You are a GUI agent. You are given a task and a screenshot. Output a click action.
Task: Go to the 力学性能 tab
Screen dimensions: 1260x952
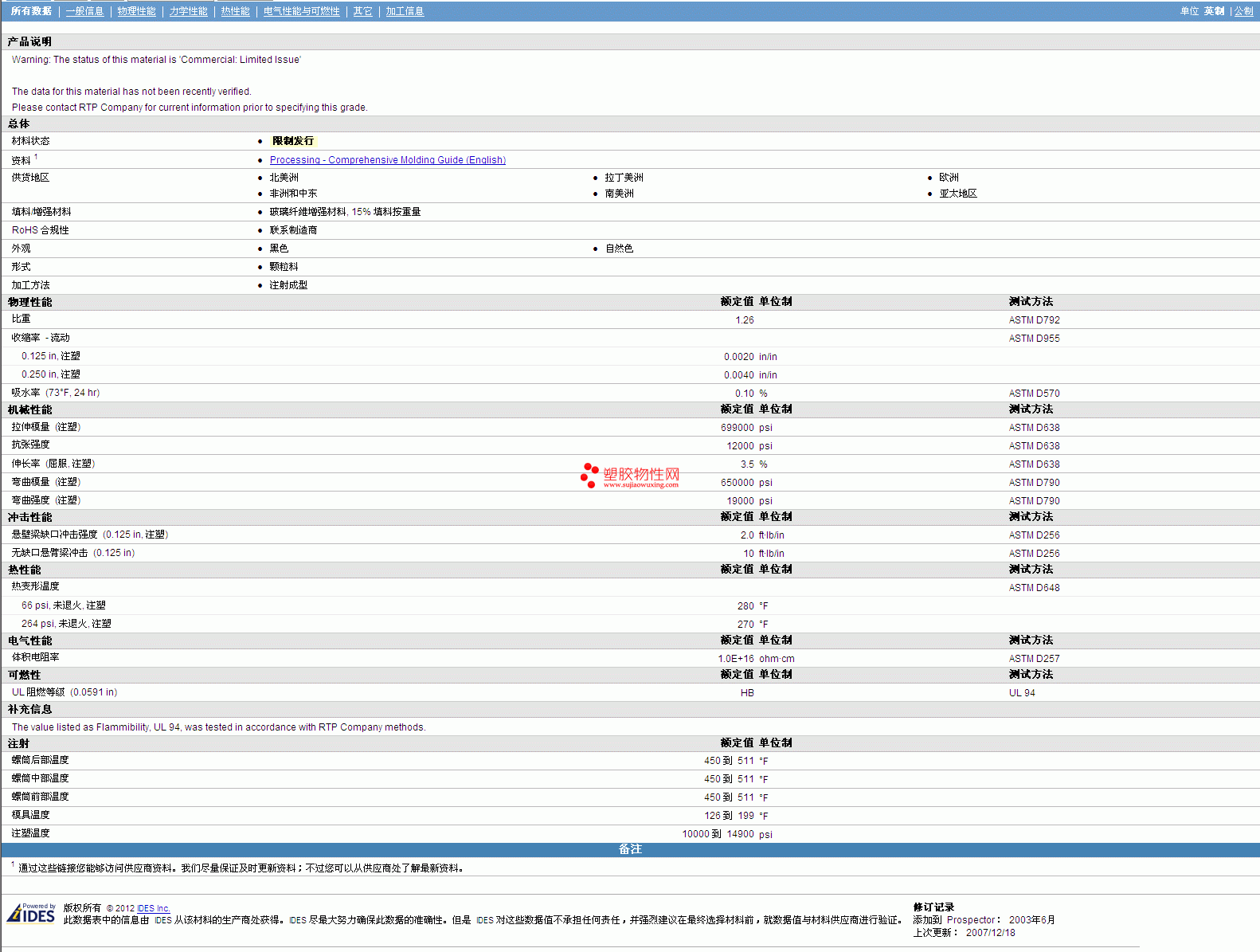tap(188, 11)
